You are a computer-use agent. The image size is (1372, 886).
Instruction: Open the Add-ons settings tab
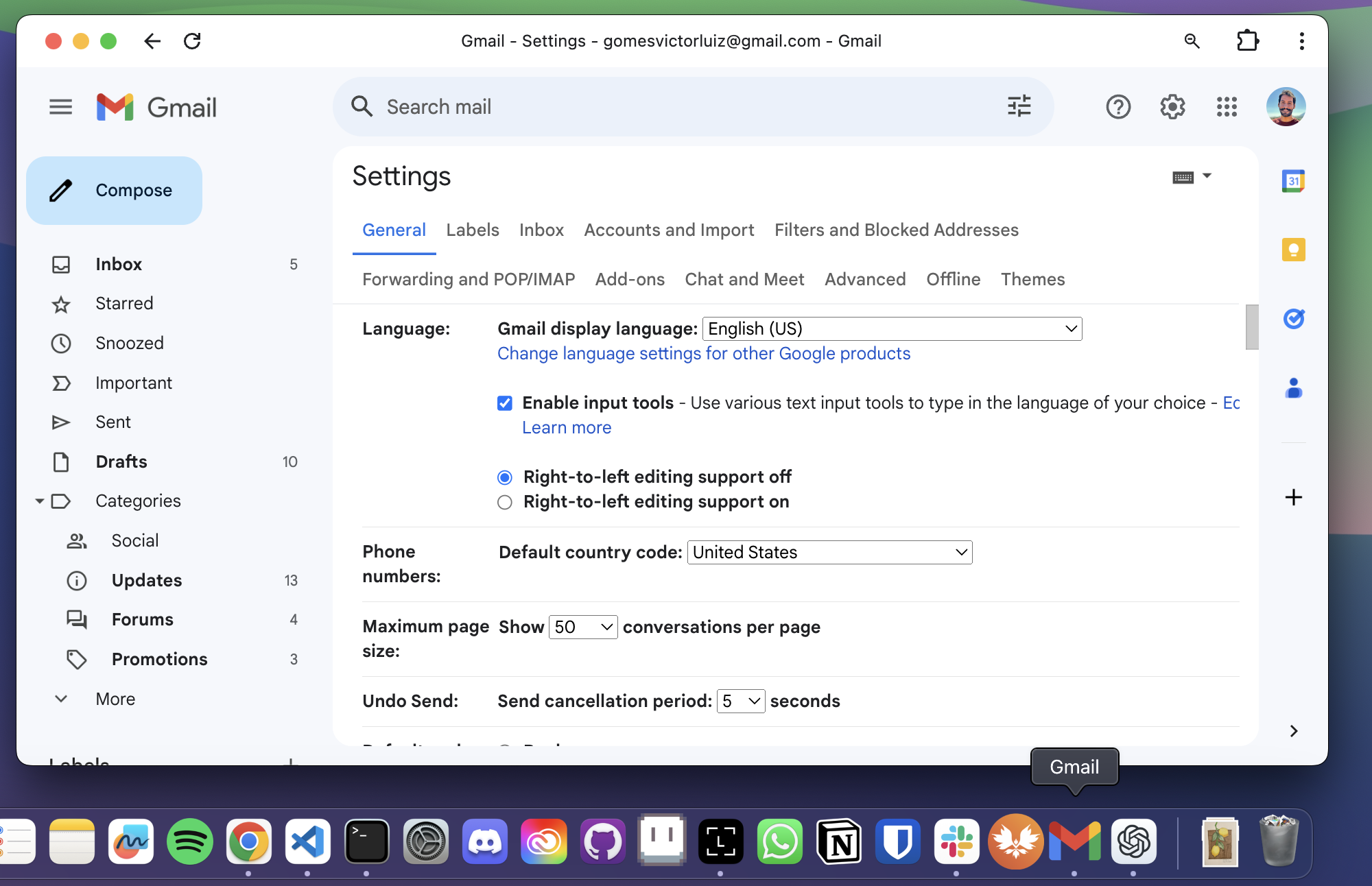point(630,280)
